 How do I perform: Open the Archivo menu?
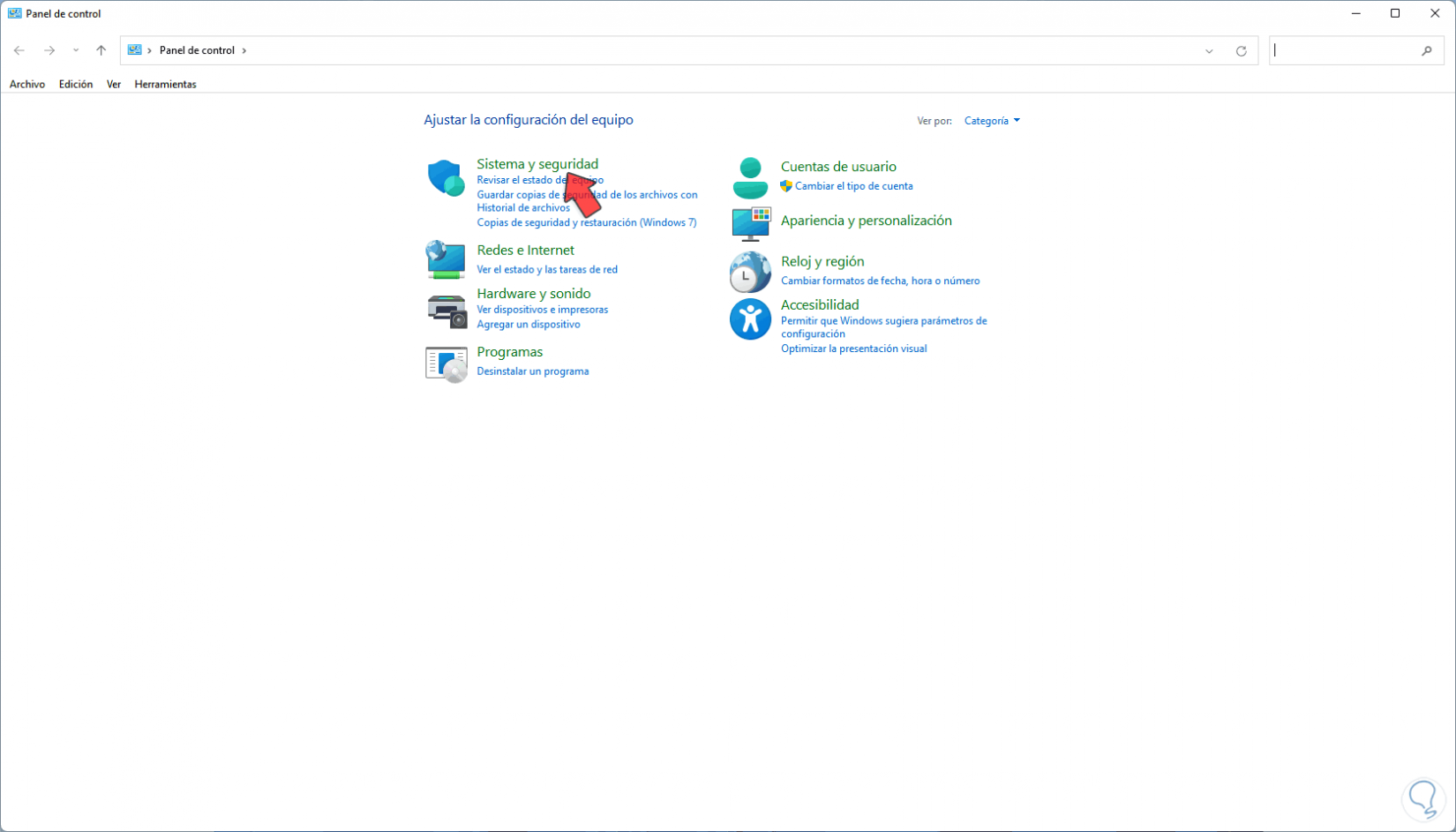pos(27,85)
